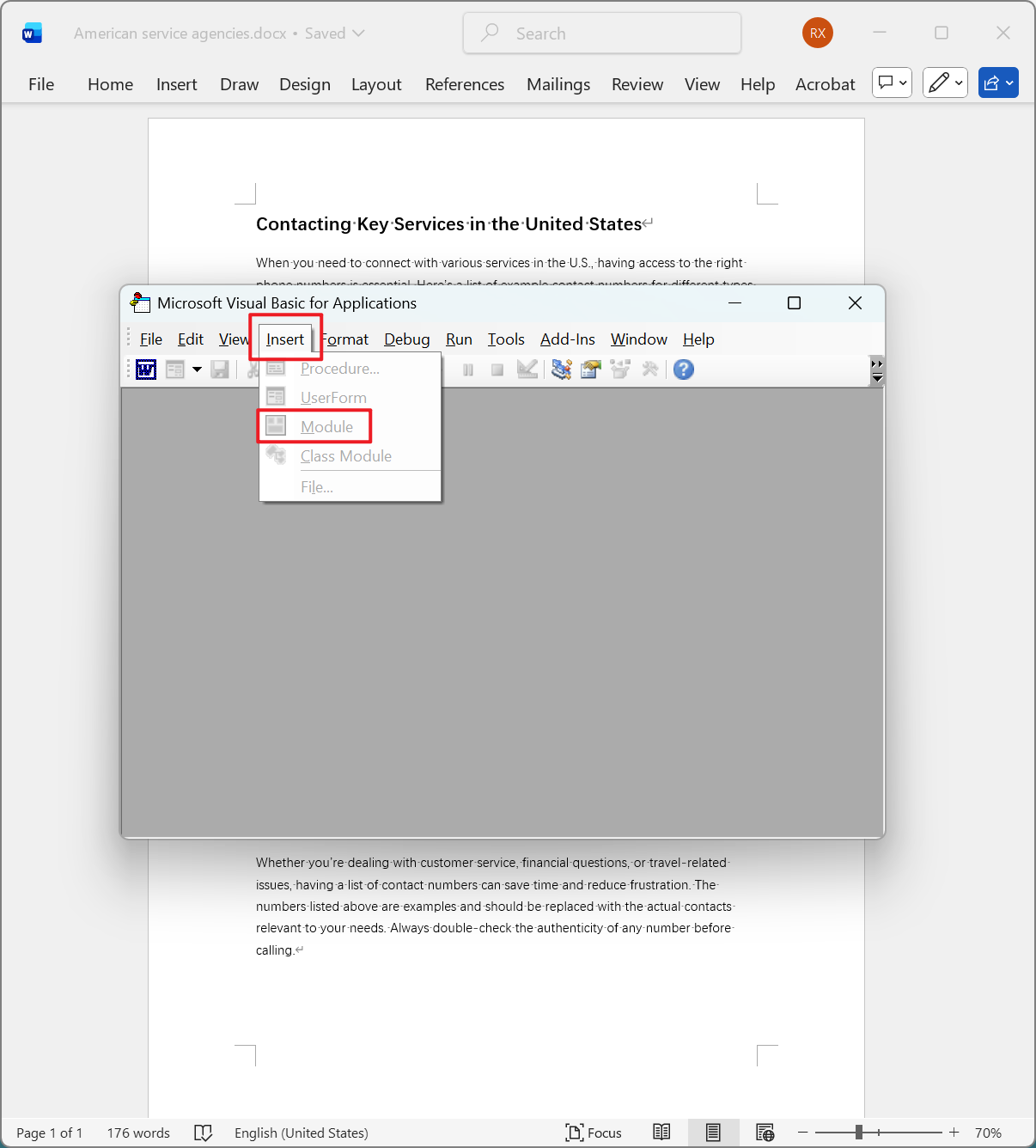The image size is (1036, 1148).
Task: Open VBA Help via the question mark icon
Action: click(x=683, y=369)
